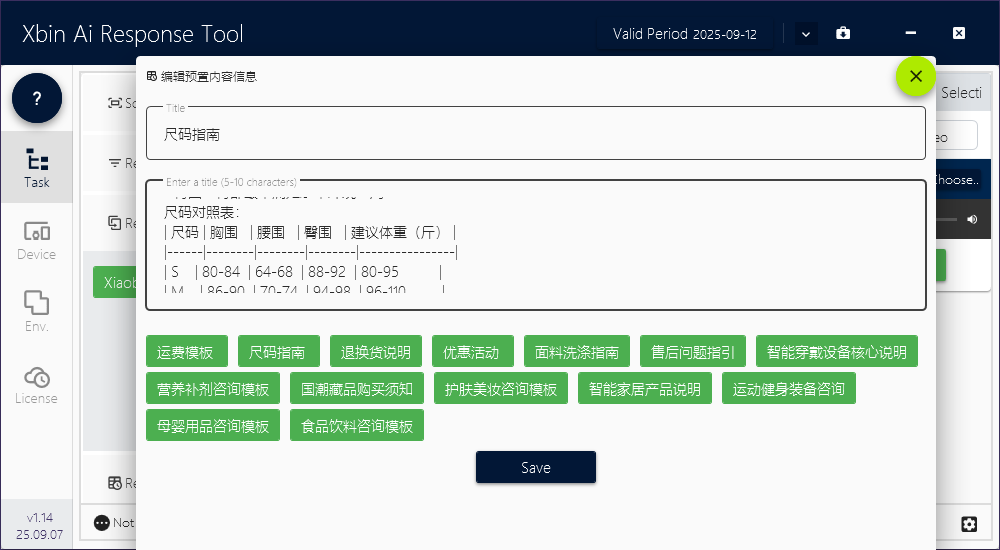Select the 尺码指南 preset button

click(277, 352)
